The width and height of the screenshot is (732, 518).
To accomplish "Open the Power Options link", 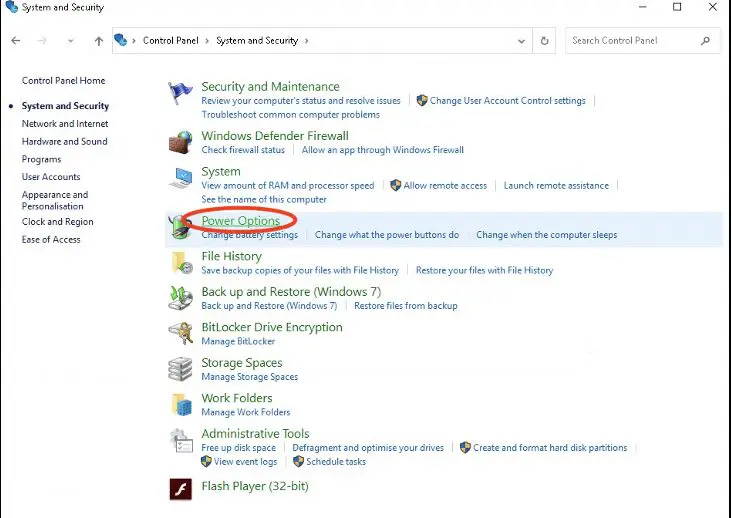I will click(x=240, y=220).
